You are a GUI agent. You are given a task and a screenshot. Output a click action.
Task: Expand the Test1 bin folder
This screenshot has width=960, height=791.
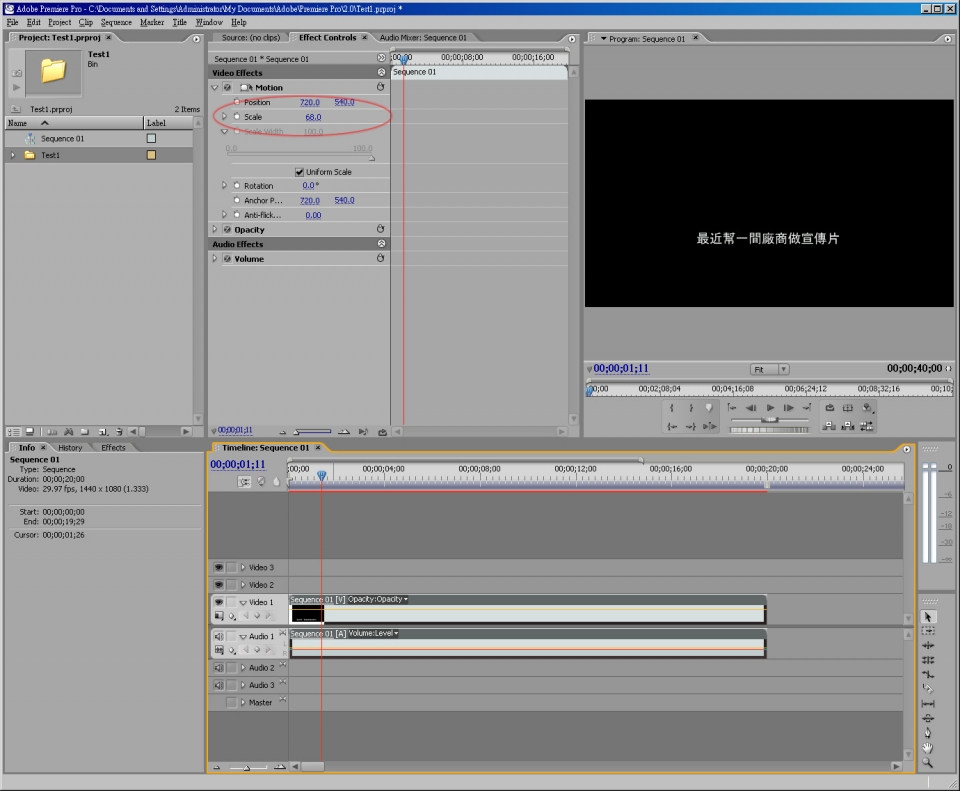(x=13, y=156)
